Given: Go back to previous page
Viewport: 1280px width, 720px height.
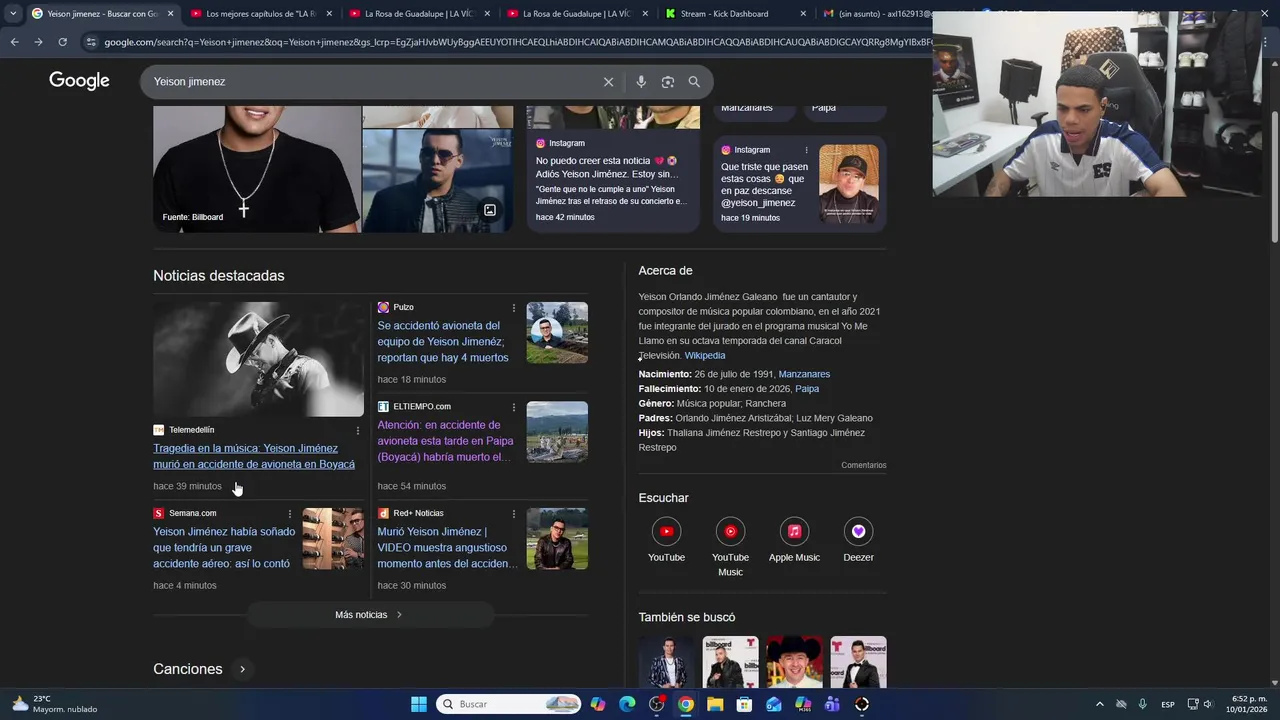Looking at the screenshot, I should pos(14,42).
